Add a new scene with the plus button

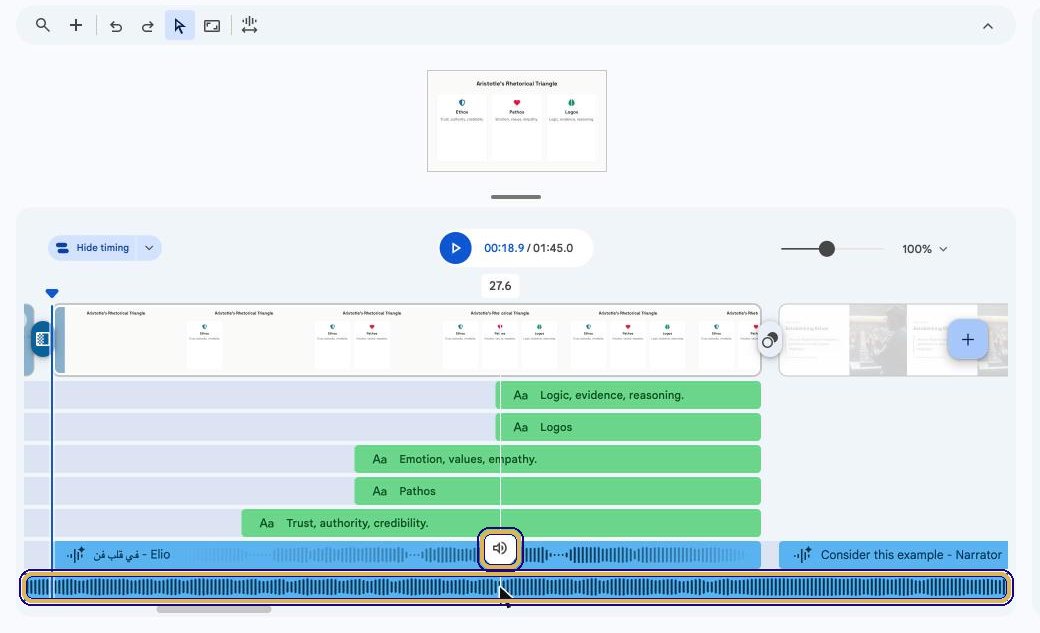tap(968, 340)
